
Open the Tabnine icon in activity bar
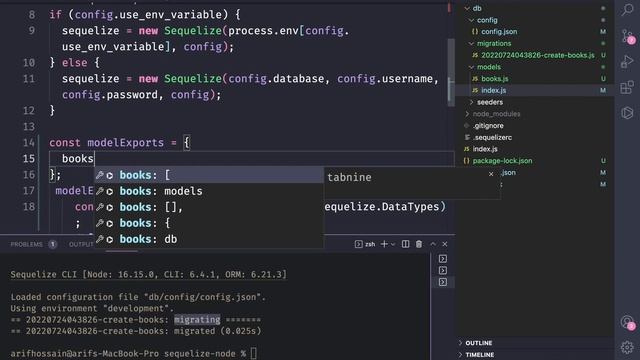(x=627, y=113)
